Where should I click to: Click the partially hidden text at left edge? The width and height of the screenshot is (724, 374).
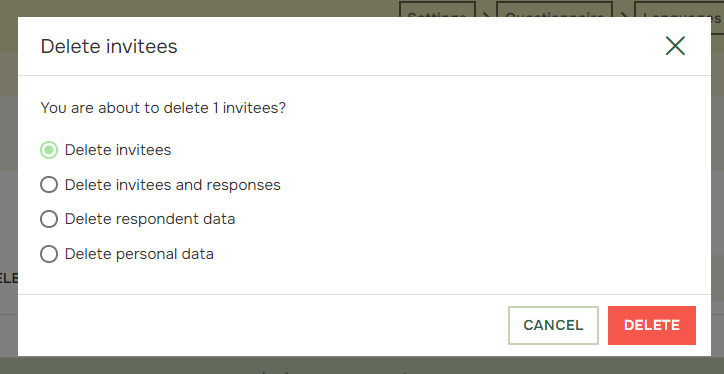(x=9, y=278)
